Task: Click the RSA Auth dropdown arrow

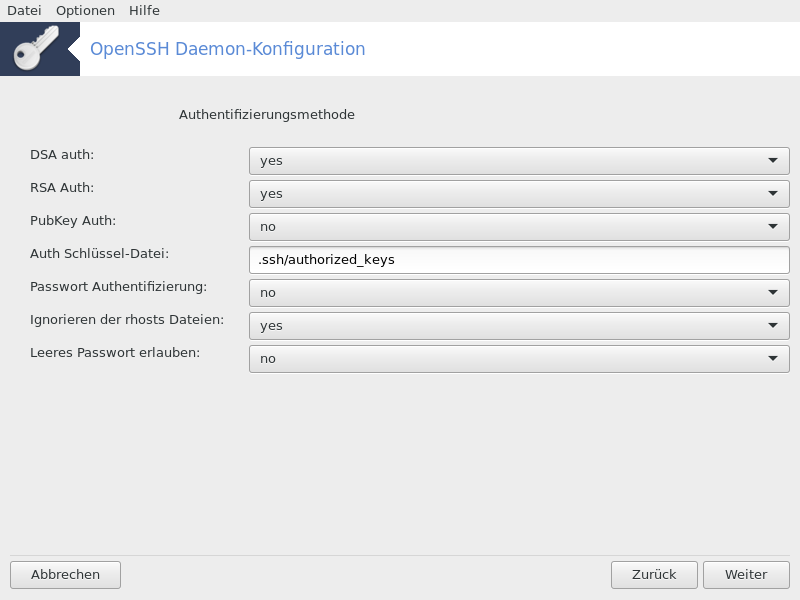Action: 773,194
